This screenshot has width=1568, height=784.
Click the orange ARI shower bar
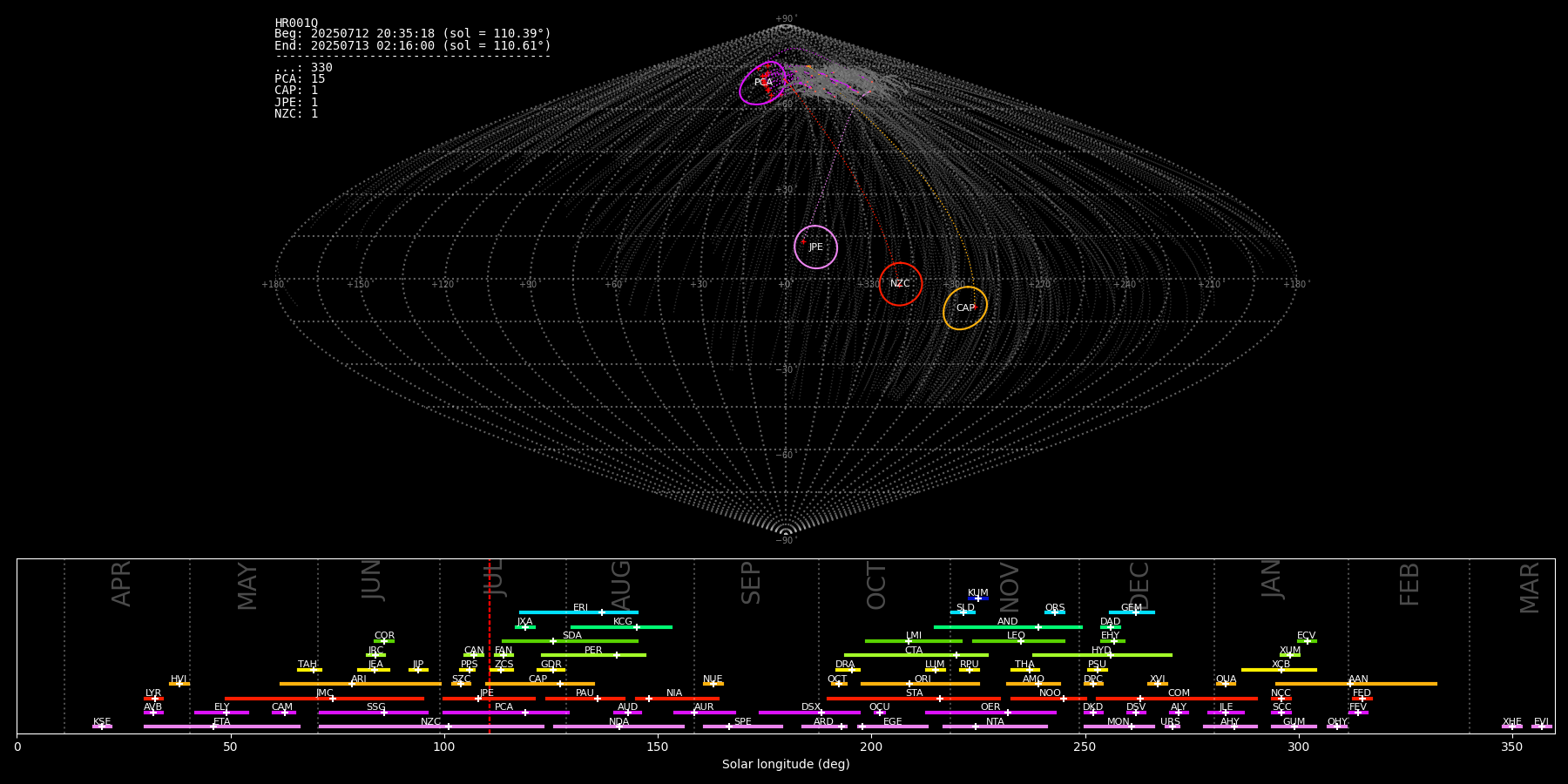tap(361, 684)
